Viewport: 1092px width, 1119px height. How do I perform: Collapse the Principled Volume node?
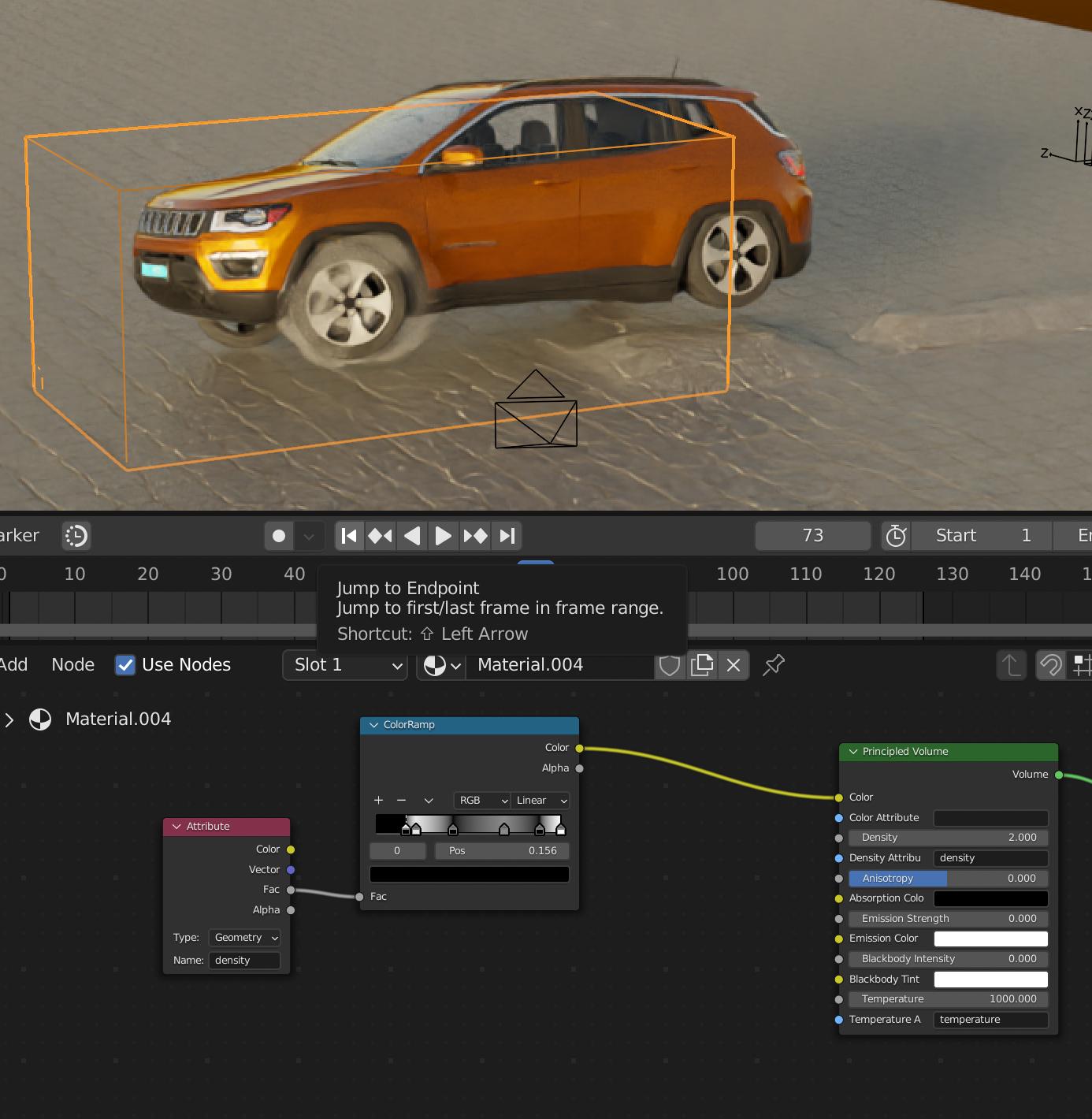click(853, 752)
